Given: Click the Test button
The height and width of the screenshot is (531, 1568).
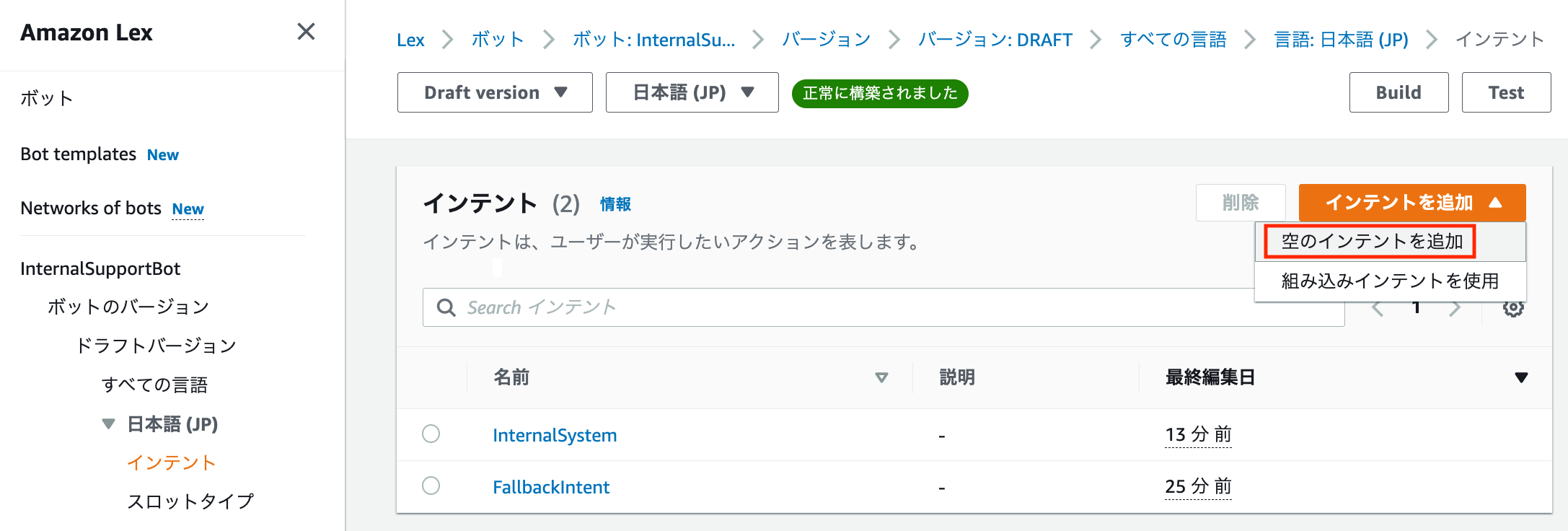Looking at the screenshot, I should 1506,92.
